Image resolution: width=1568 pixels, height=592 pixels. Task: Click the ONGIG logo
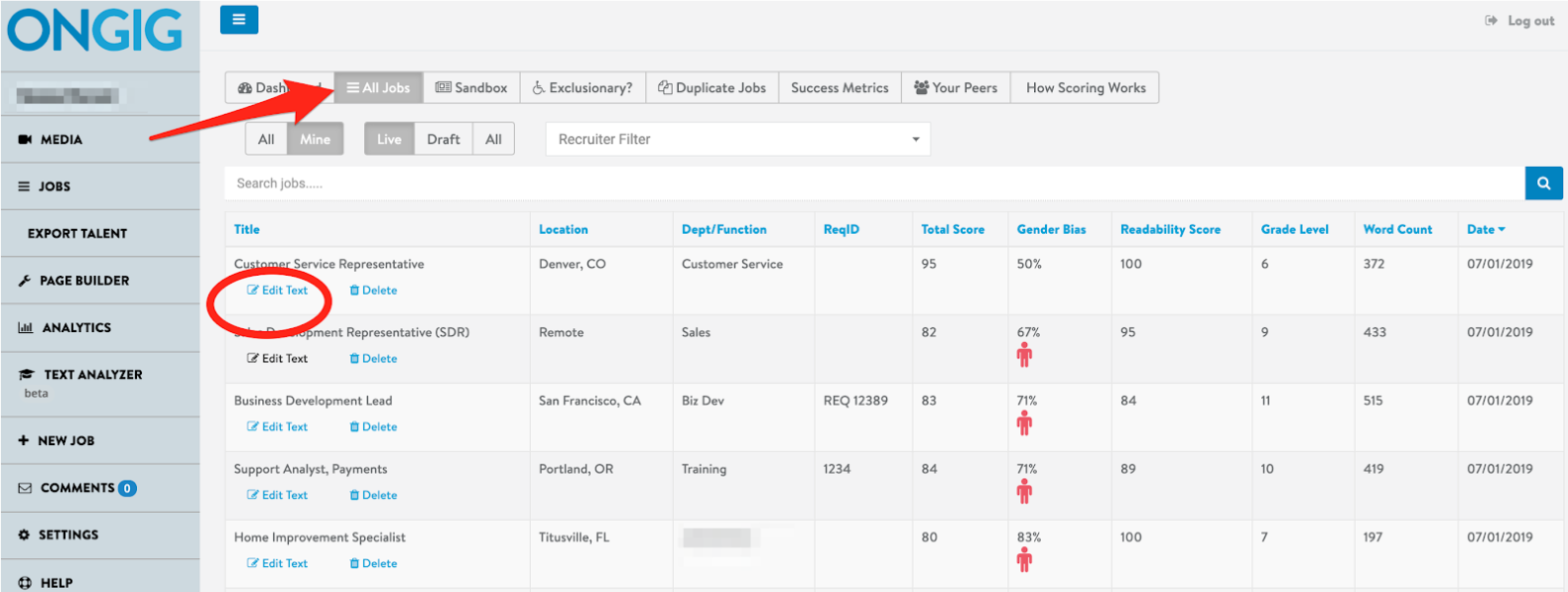95,30
